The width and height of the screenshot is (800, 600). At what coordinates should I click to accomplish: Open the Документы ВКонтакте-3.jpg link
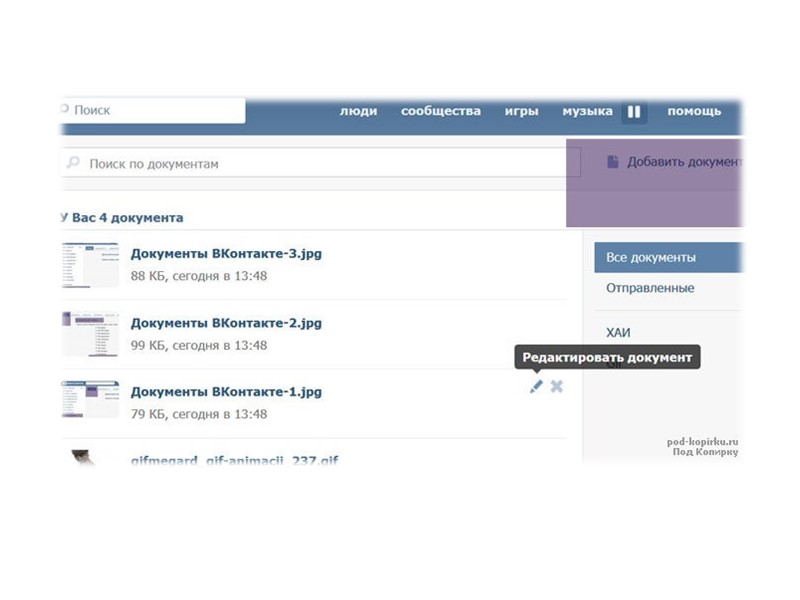(226, 254)
